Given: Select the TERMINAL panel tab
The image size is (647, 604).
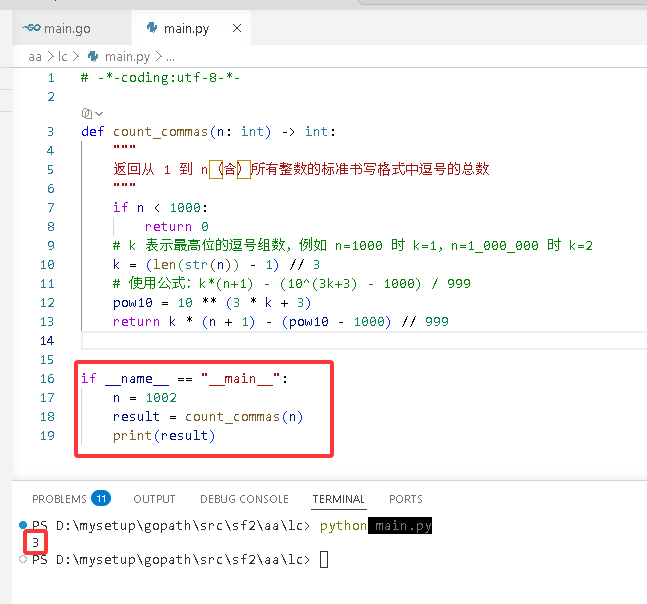Looking at the screenshot, I should coord(338,499).
